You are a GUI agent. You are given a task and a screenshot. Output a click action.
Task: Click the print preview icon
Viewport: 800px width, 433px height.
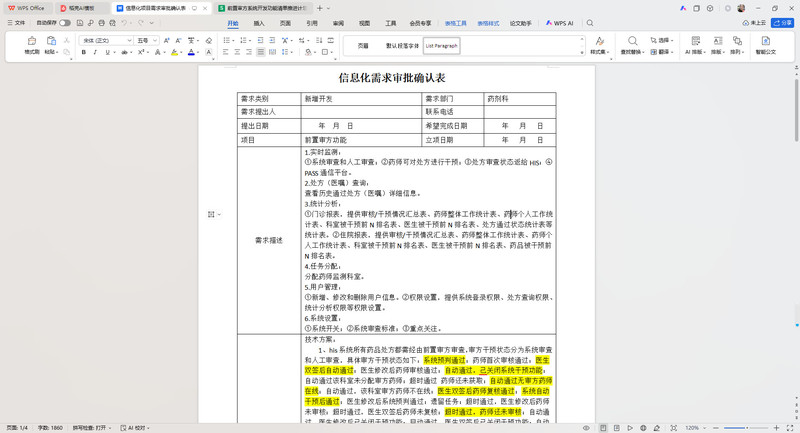112,23
